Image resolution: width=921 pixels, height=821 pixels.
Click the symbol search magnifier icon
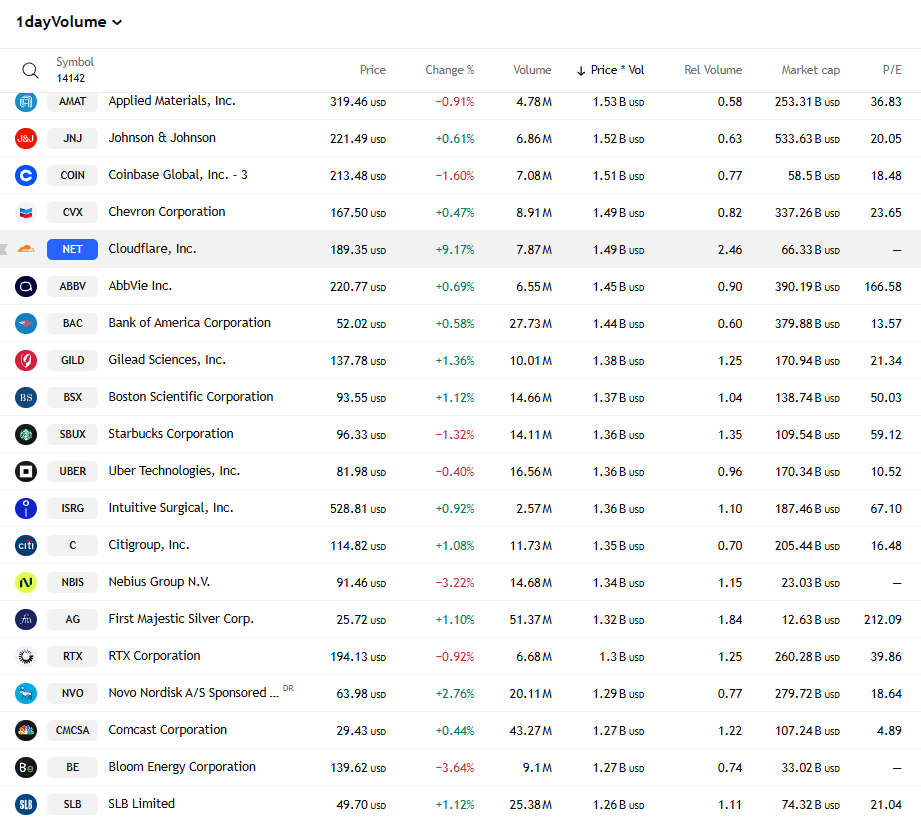pos(30,70)
